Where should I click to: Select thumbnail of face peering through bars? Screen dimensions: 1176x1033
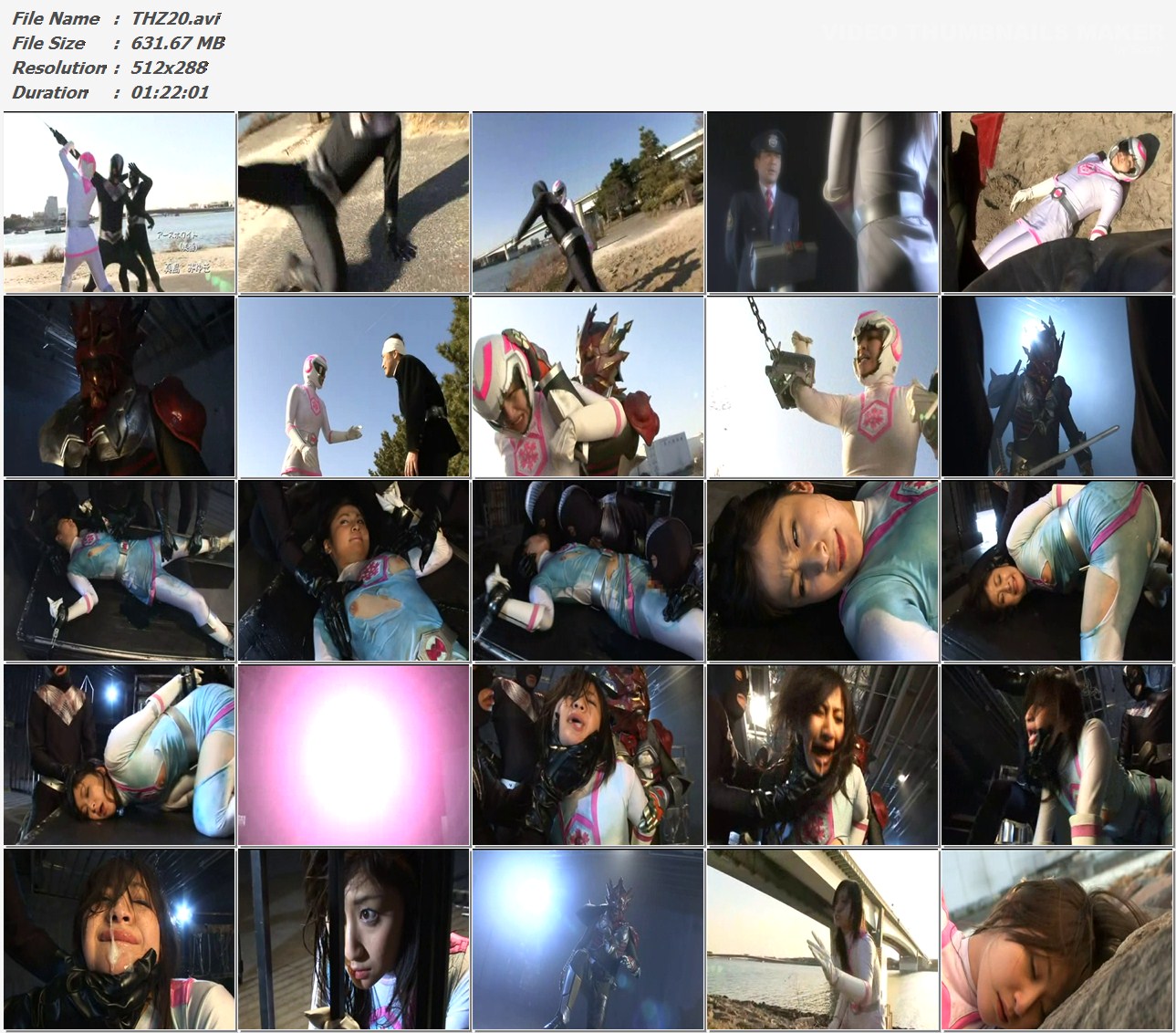point(354,939)
